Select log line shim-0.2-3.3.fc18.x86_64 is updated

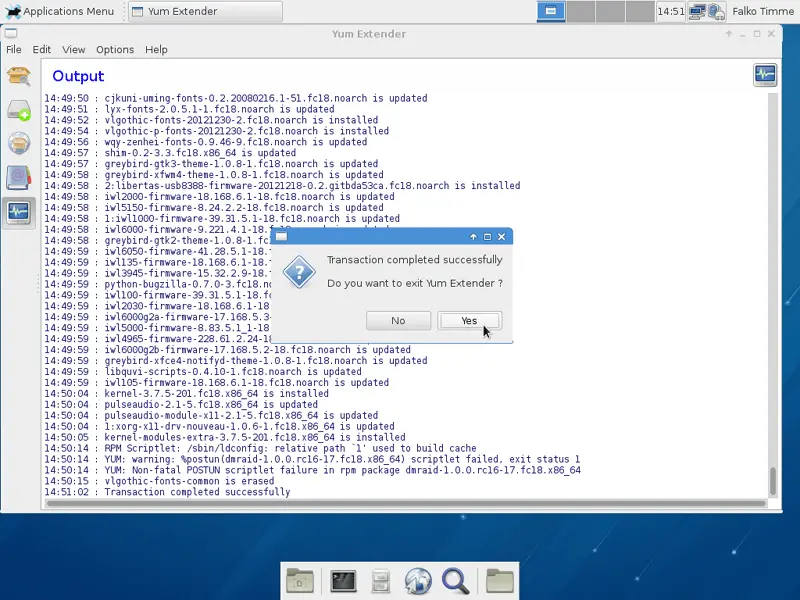(x=170, y=153)
